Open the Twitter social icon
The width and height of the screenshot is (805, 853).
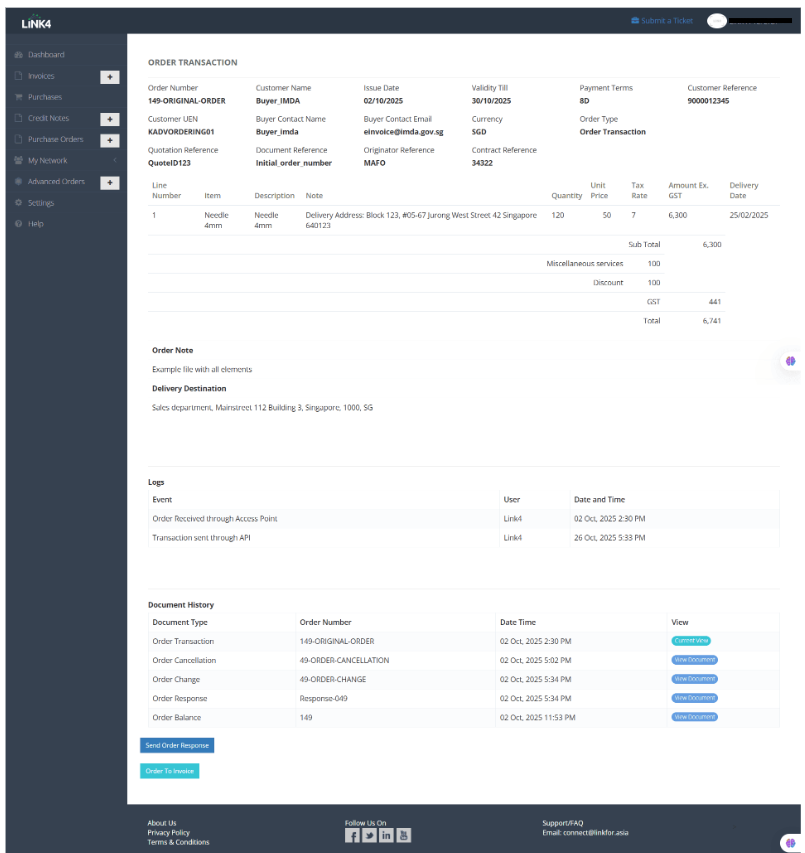[x=369, y=836]
